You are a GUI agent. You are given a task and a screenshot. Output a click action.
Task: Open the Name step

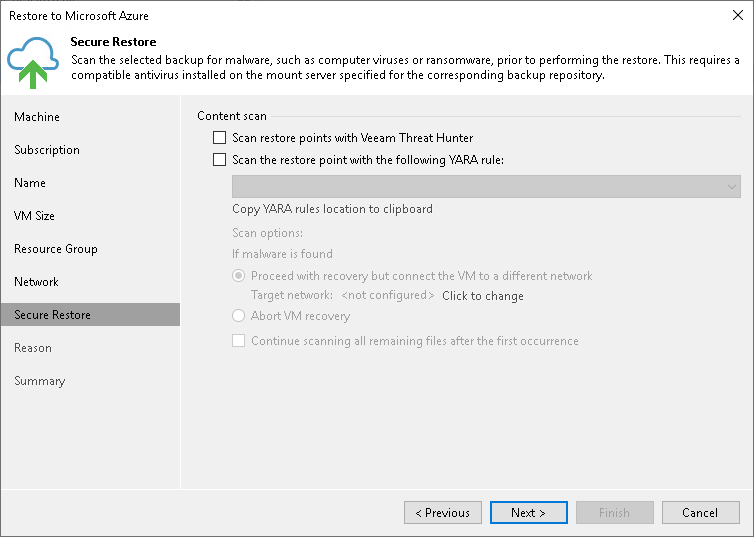pyautogui.click(x=30, y=183)
